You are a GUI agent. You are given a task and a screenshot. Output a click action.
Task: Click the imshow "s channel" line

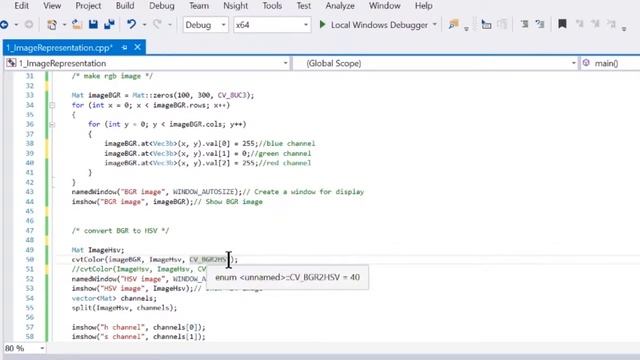(139, 337)
